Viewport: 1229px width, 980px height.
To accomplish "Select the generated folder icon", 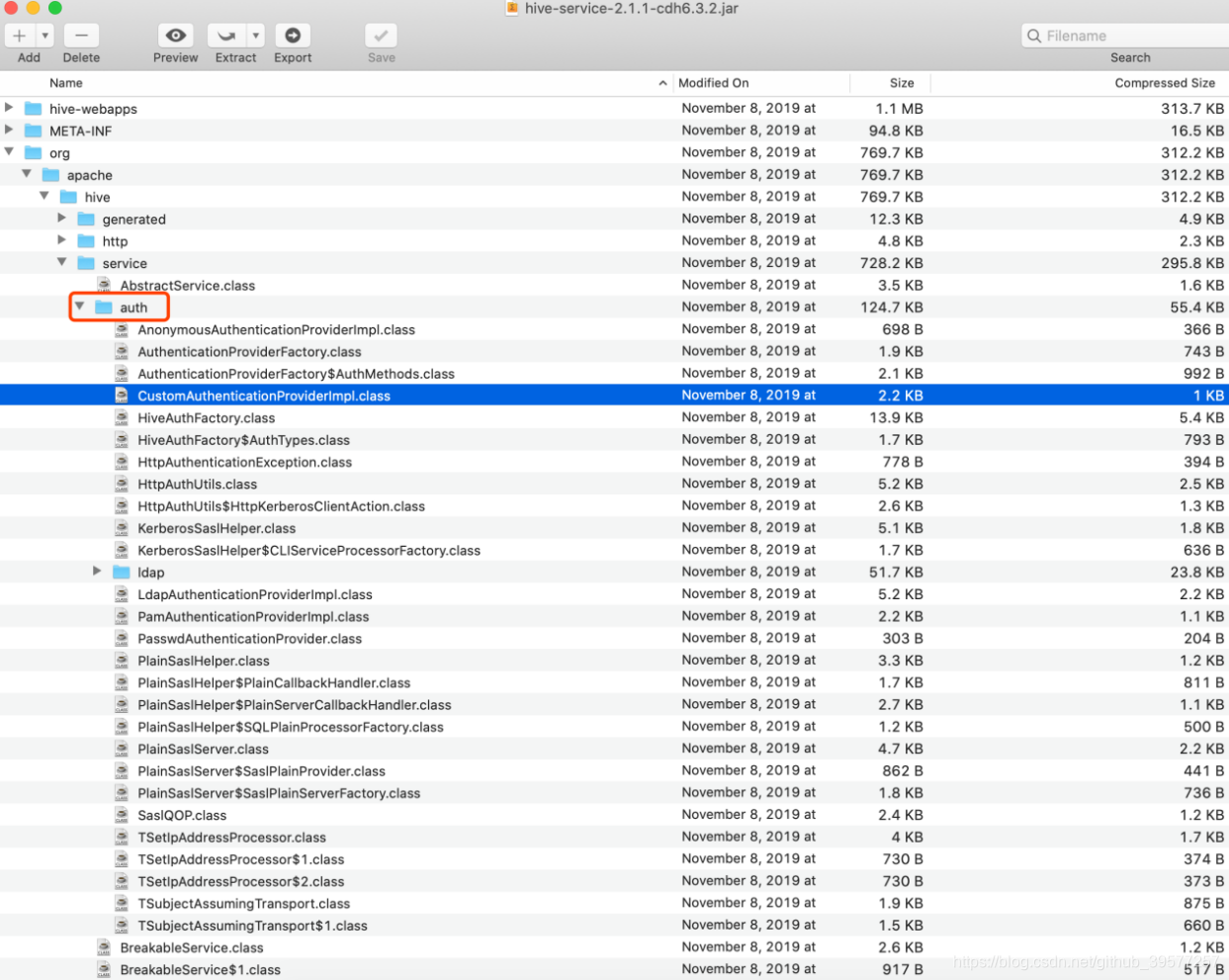I will [x=86, y=219].
